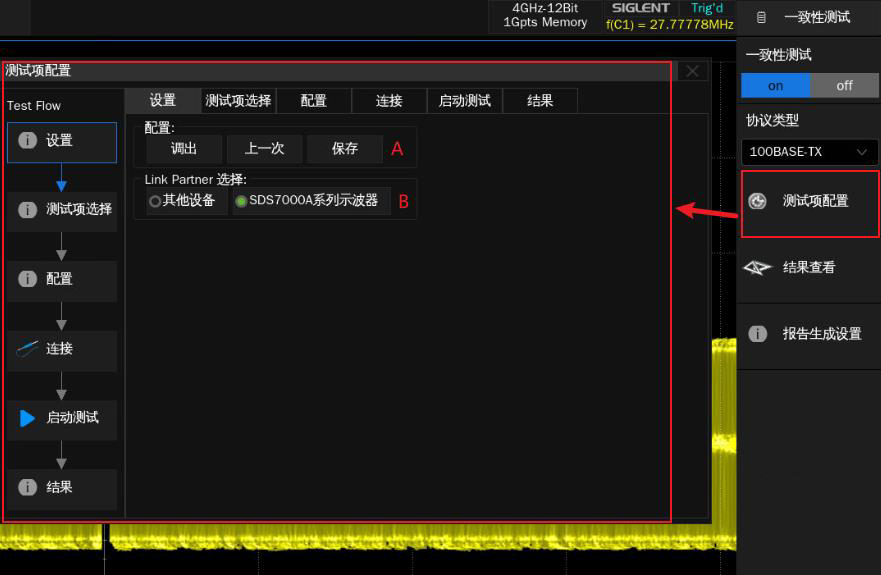Screen dimensions: 881x575
Task: Open the 结果 step in Test Flow
Action: coord(62,487)
